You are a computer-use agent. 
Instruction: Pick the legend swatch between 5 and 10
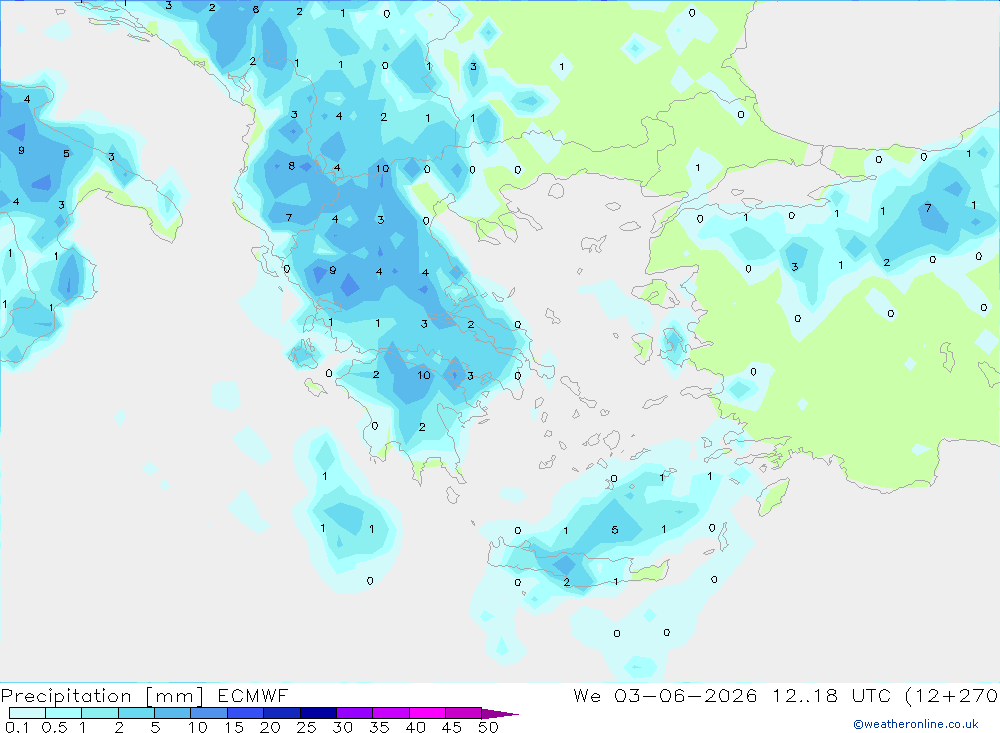173,713
